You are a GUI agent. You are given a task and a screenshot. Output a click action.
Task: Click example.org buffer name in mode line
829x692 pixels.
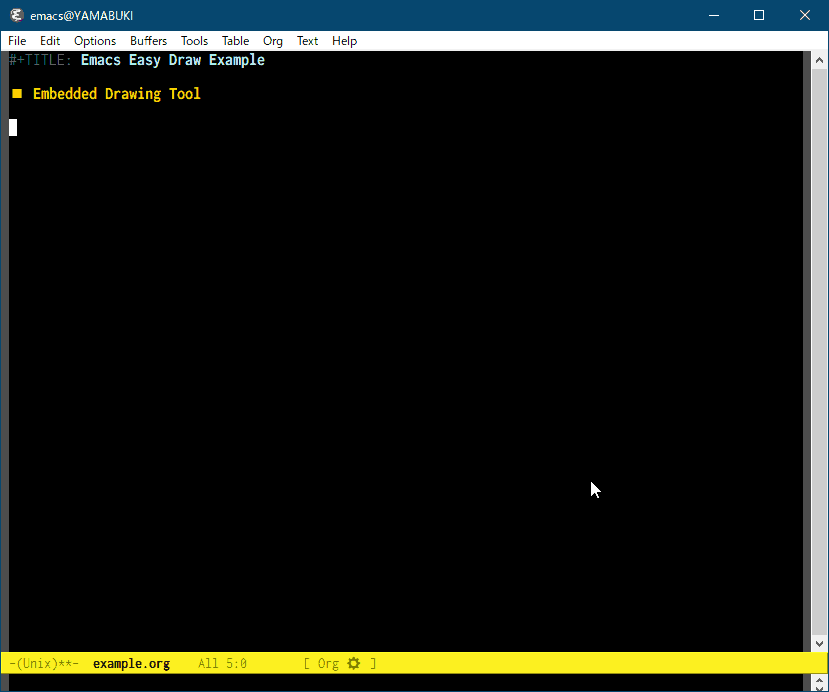pyautogui.click(x=131, y=663)
